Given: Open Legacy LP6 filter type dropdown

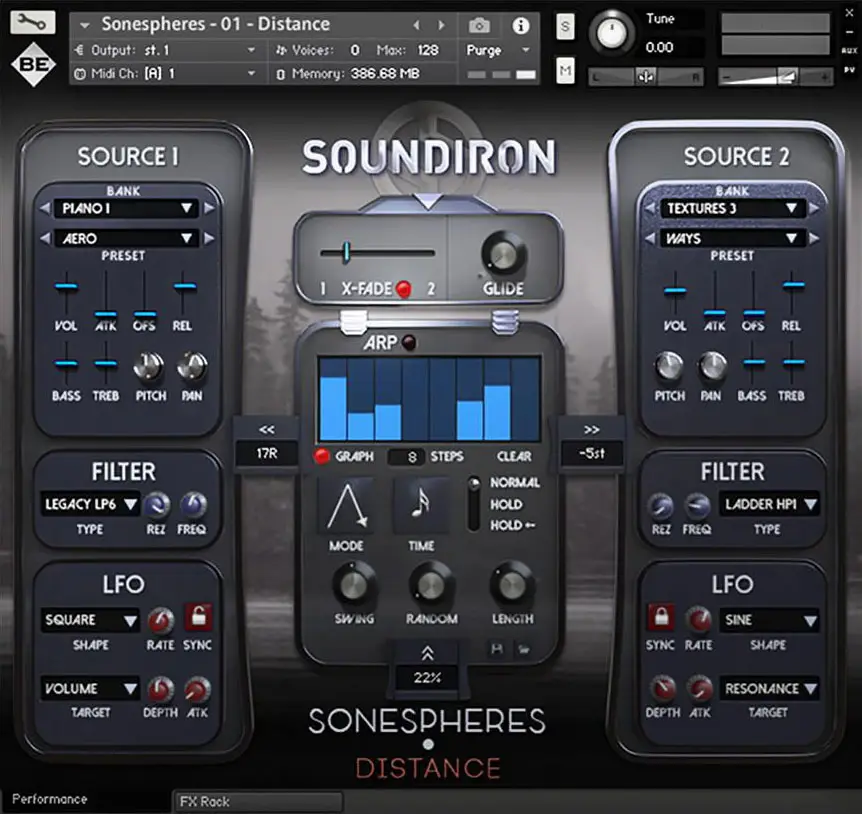Looking at the screenshot, I should coord(90,504).
